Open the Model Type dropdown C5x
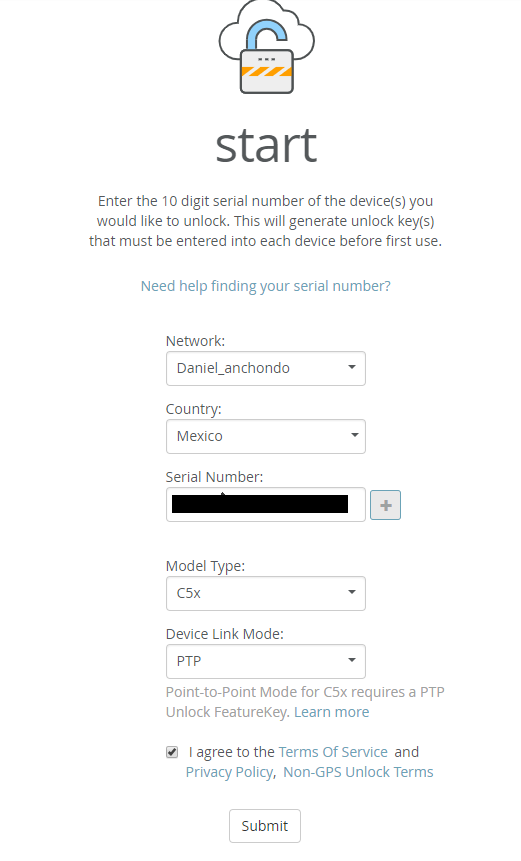The height and width of the screenshot is (861, 521). (266, 594)
